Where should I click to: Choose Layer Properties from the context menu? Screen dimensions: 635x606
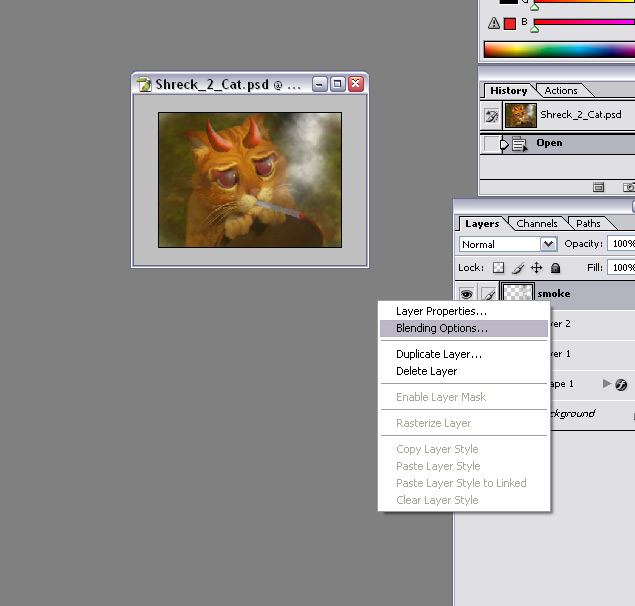[x=464, y=312]
